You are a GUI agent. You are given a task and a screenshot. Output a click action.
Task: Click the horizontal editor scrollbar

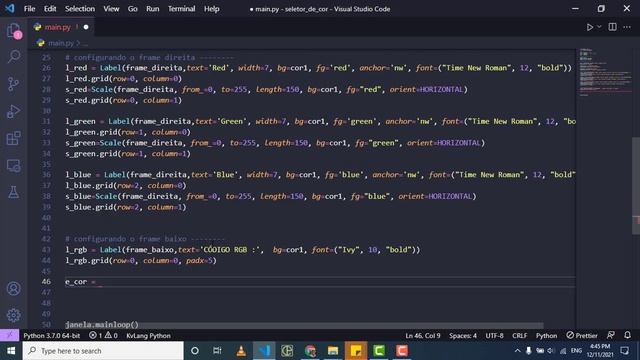click(304, 325)
